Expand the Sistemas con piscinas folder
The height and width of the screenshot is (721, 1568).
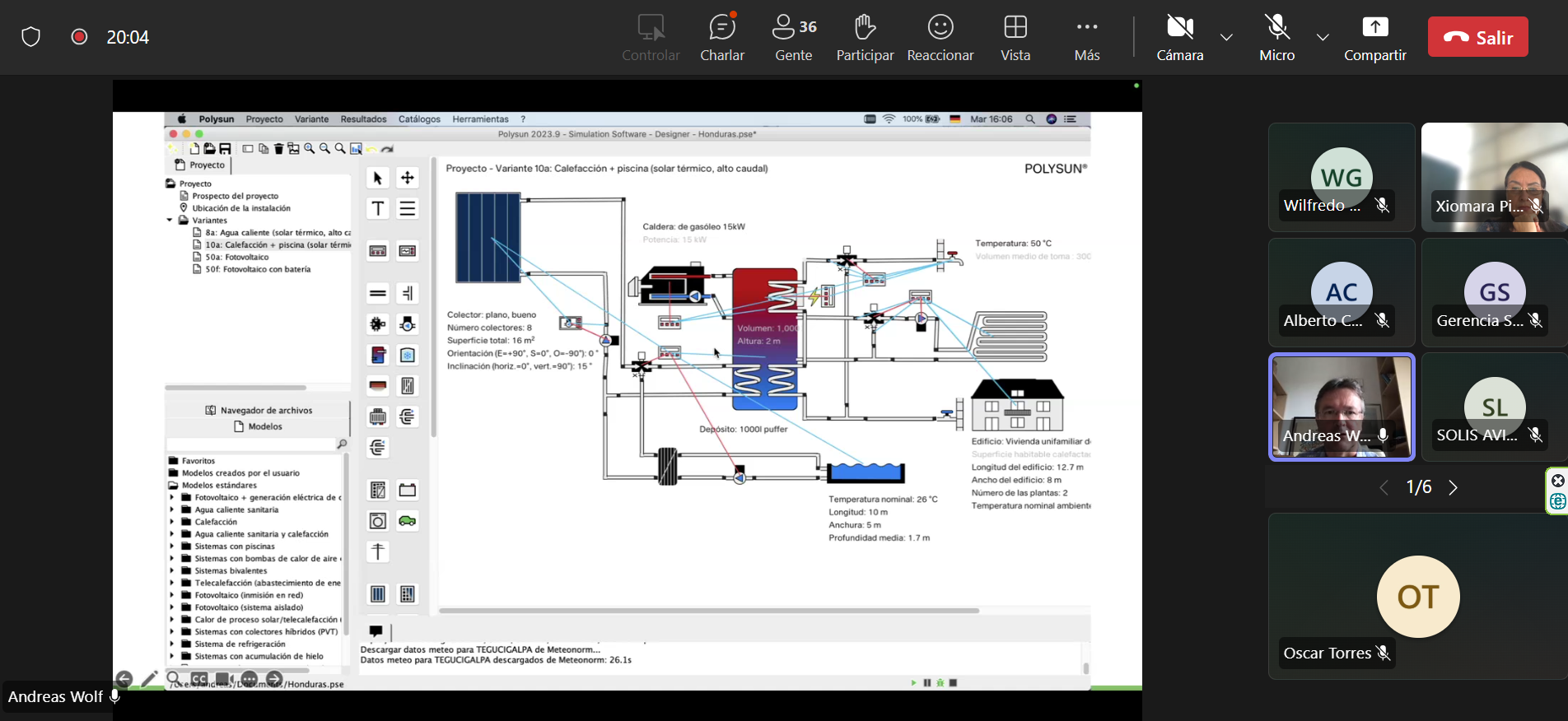click(172, 547)
